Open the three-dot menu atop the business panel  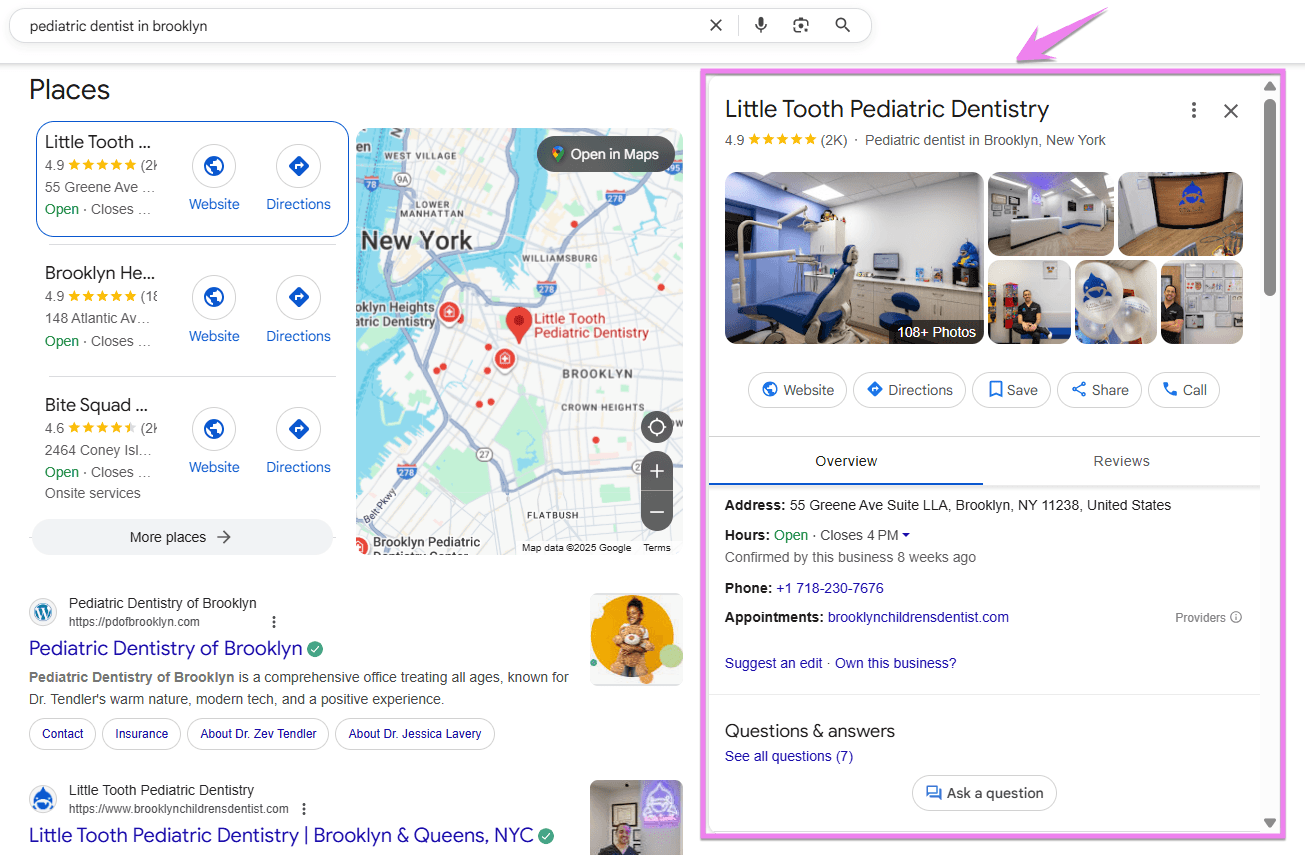click(1194, 110)
